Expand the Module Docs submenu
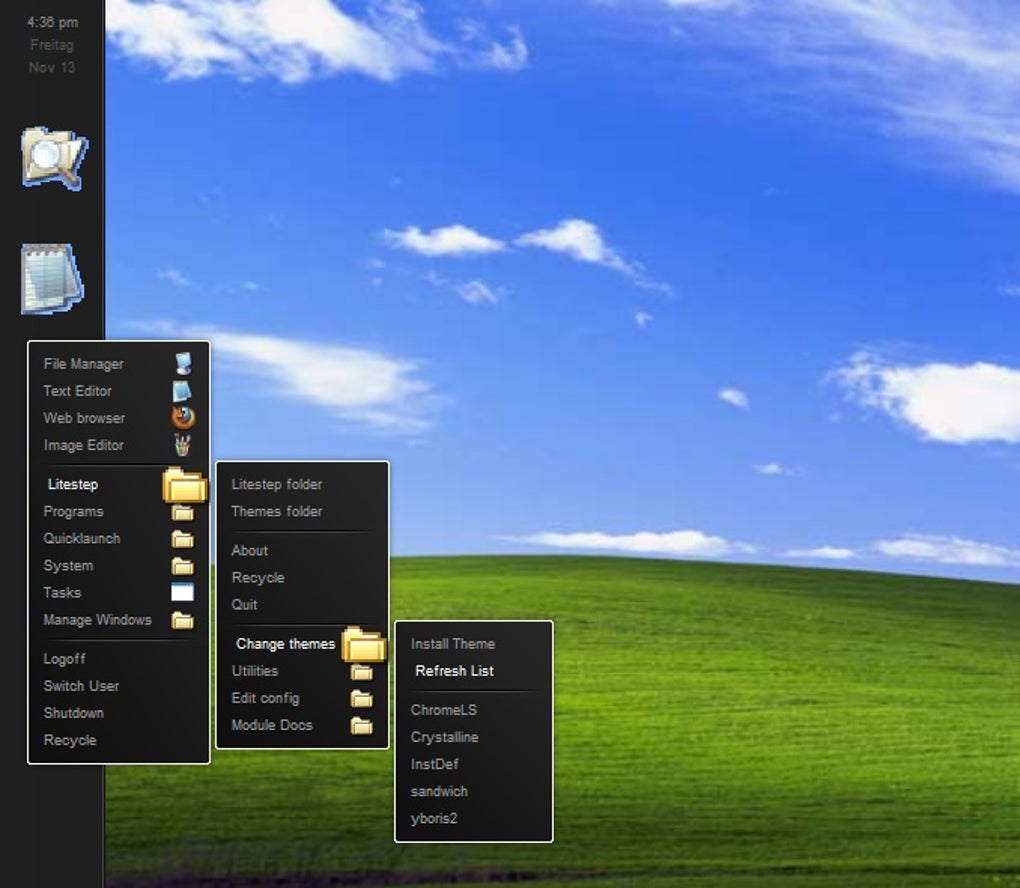 pos(270,725)
